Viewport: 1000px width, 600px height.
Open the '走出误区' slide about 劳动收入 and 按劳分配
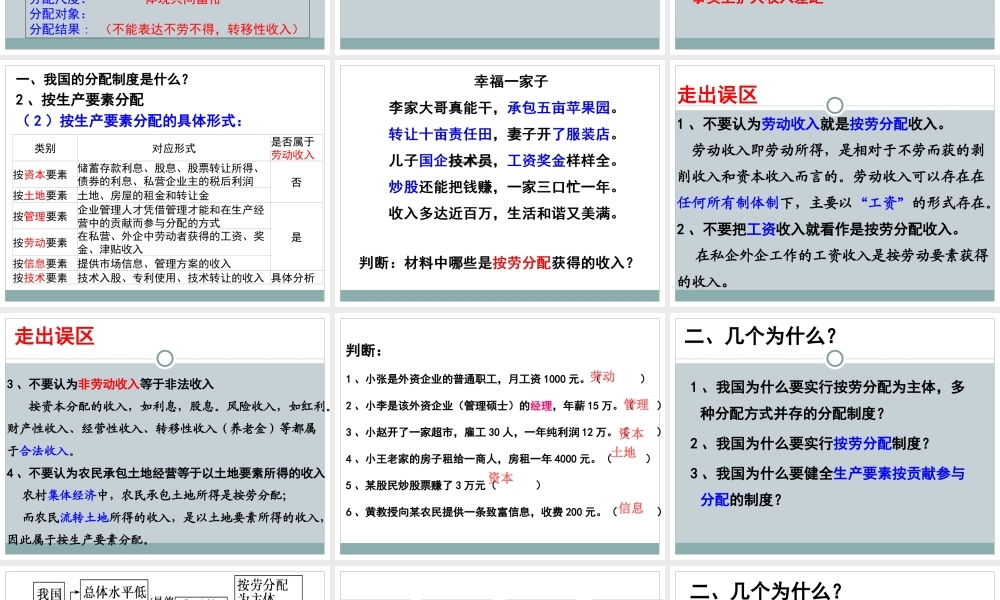point(834,183)
